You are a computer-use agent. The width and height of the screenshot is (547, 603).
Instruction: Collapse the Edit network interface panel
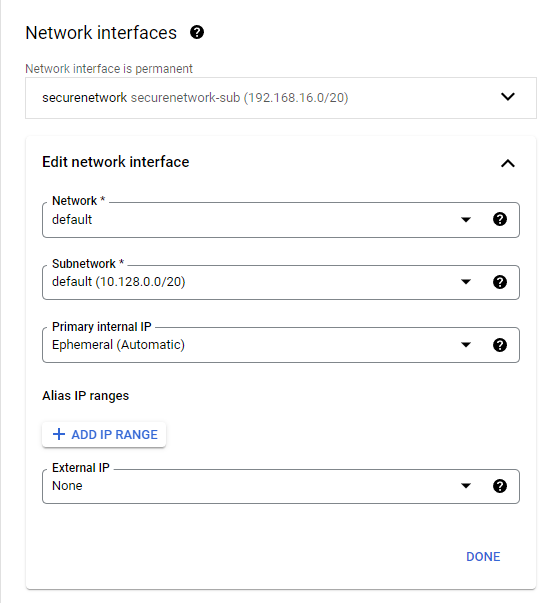point(508,163)
